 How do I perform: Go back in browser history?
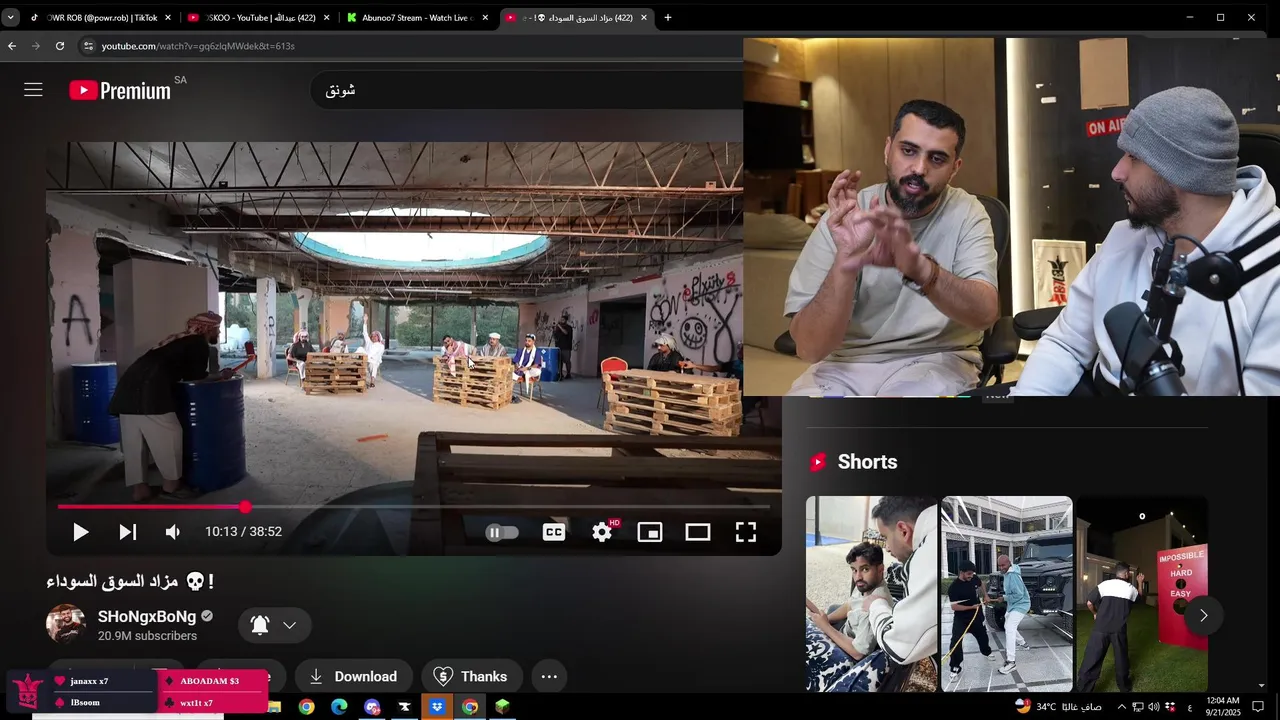[x=12, y=46]
